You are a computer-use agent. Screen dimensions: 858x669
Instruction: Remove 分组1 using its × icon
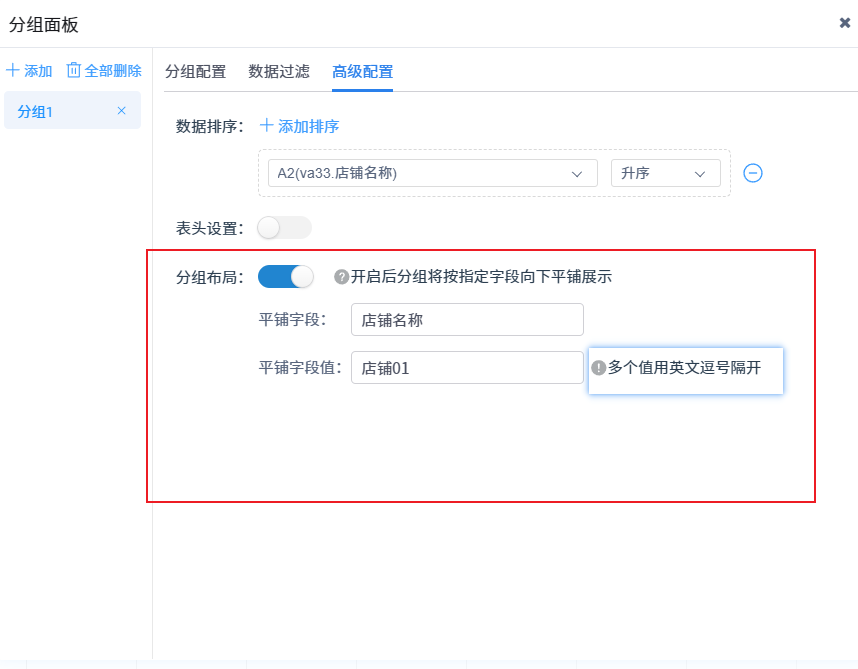(122, 111)
